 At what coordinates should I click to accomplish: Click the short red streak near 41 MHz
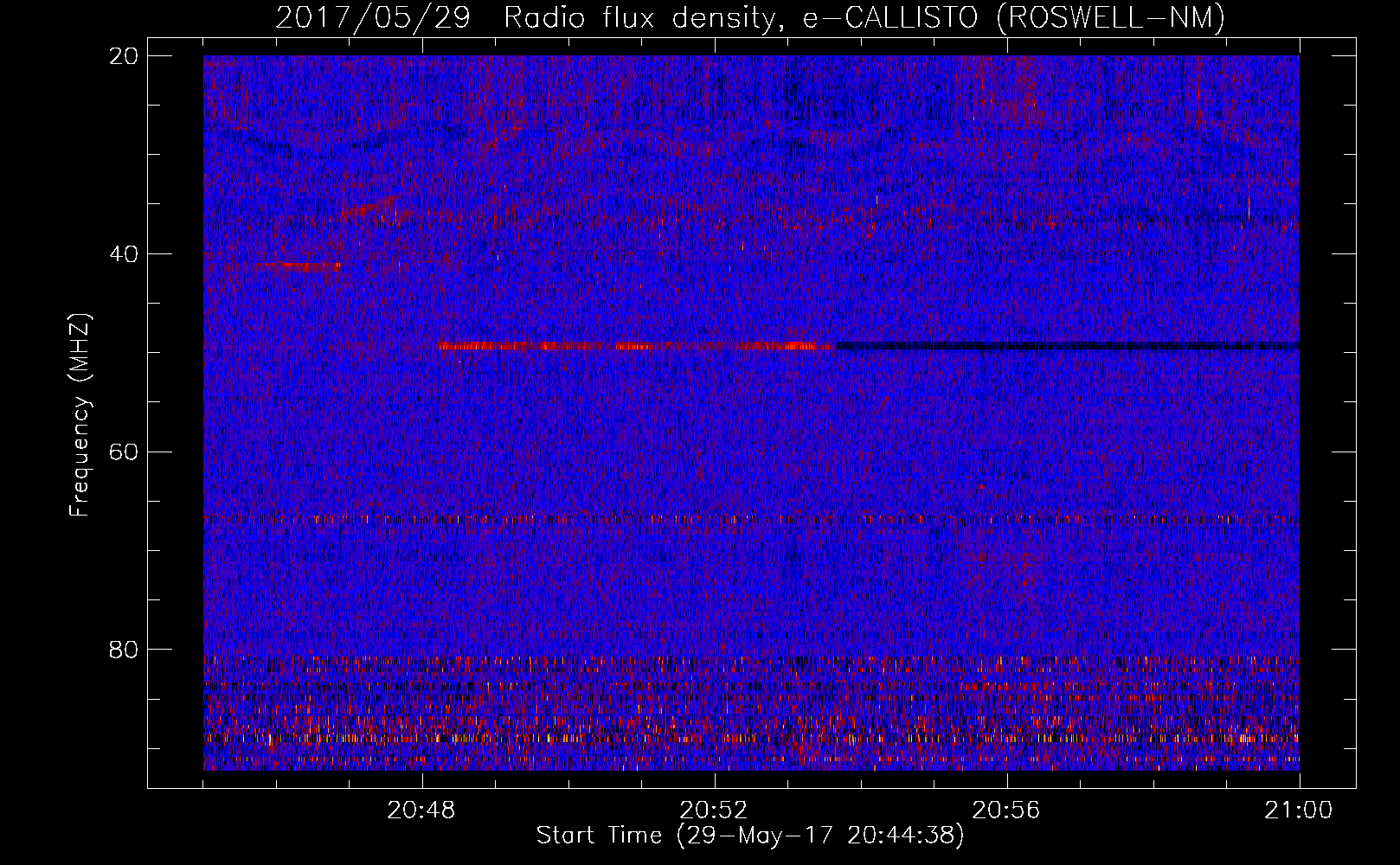tap(305, 266)
